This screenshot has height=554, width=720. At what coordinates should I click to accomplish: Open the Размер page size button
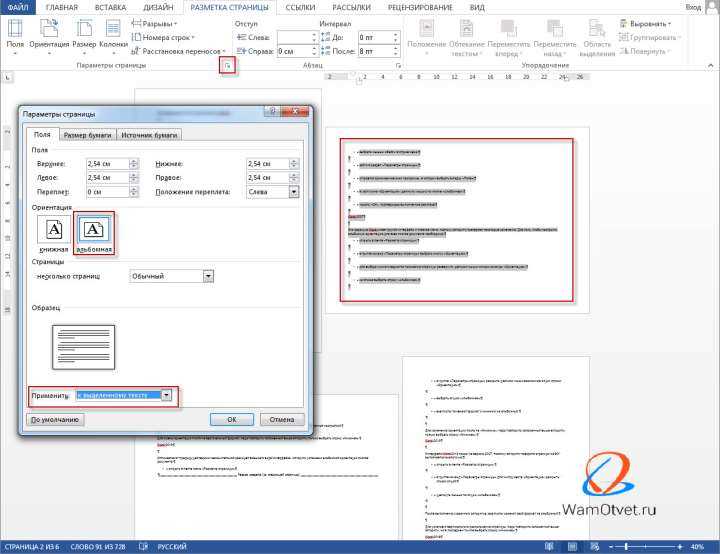pyautogui.click(x=84, y=36)
